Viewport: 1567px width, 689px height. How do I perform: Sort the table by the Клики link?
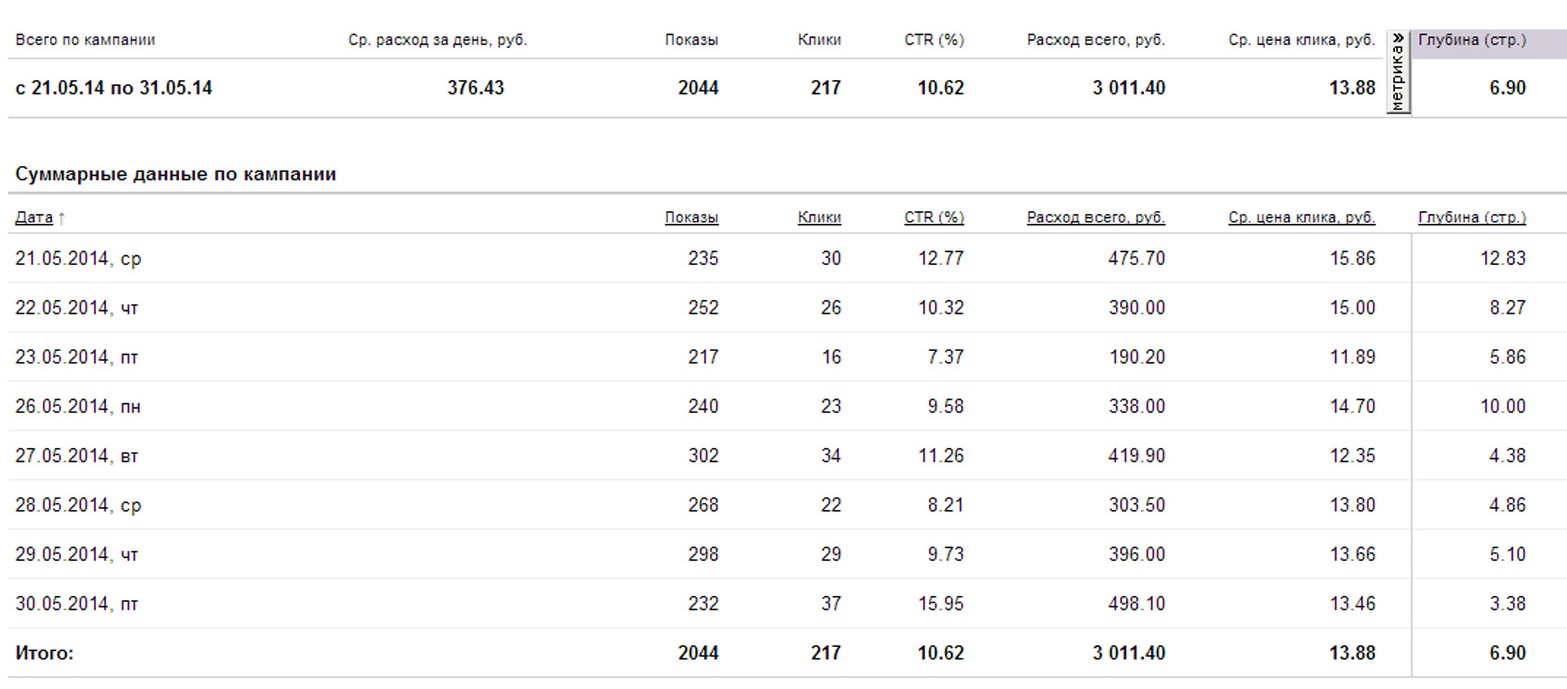819,217
